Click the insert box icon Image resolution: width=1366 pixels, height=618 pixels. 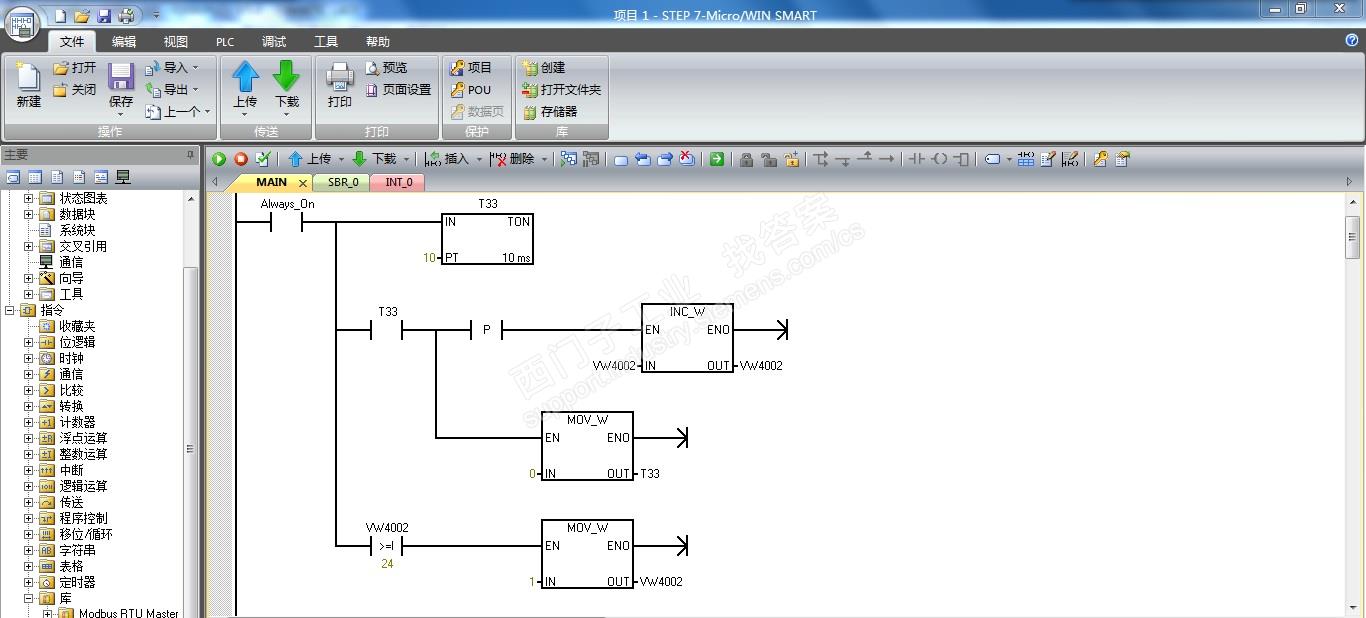coord(962,159)
